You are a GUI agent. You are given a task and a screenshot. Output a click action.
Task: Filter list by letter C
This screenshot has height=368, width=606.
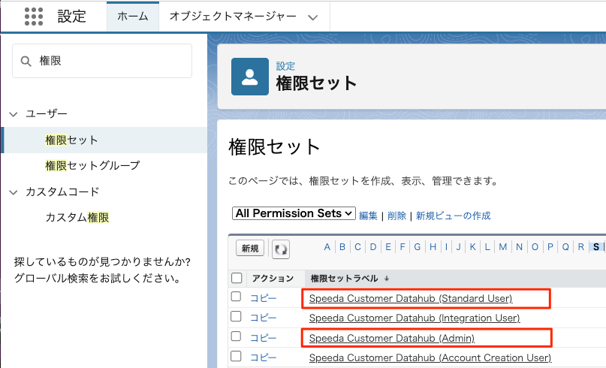click(x=358, y=247)
